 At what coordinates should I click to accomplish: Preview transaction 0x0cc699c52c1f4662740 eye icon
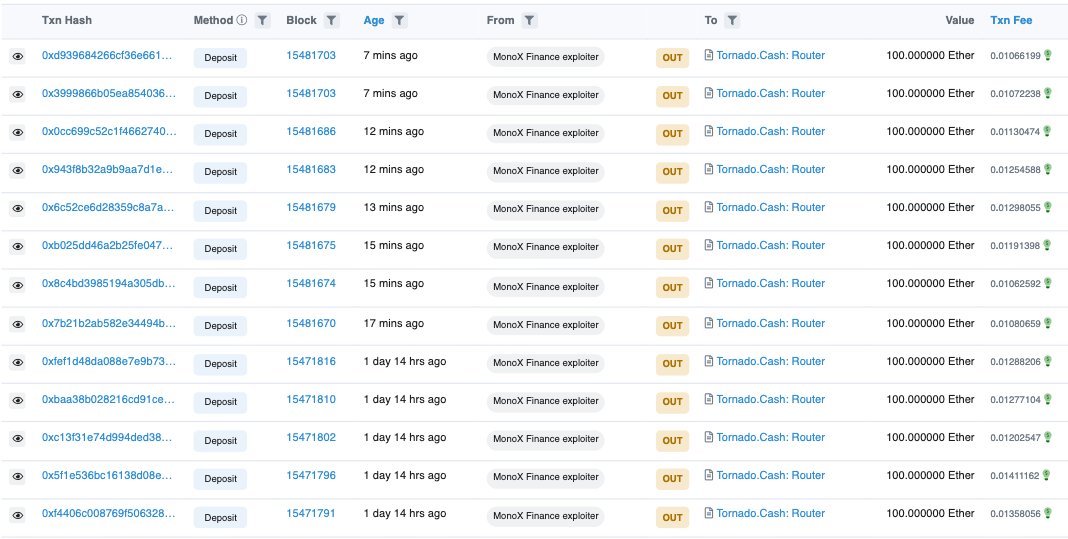(18, 133)
